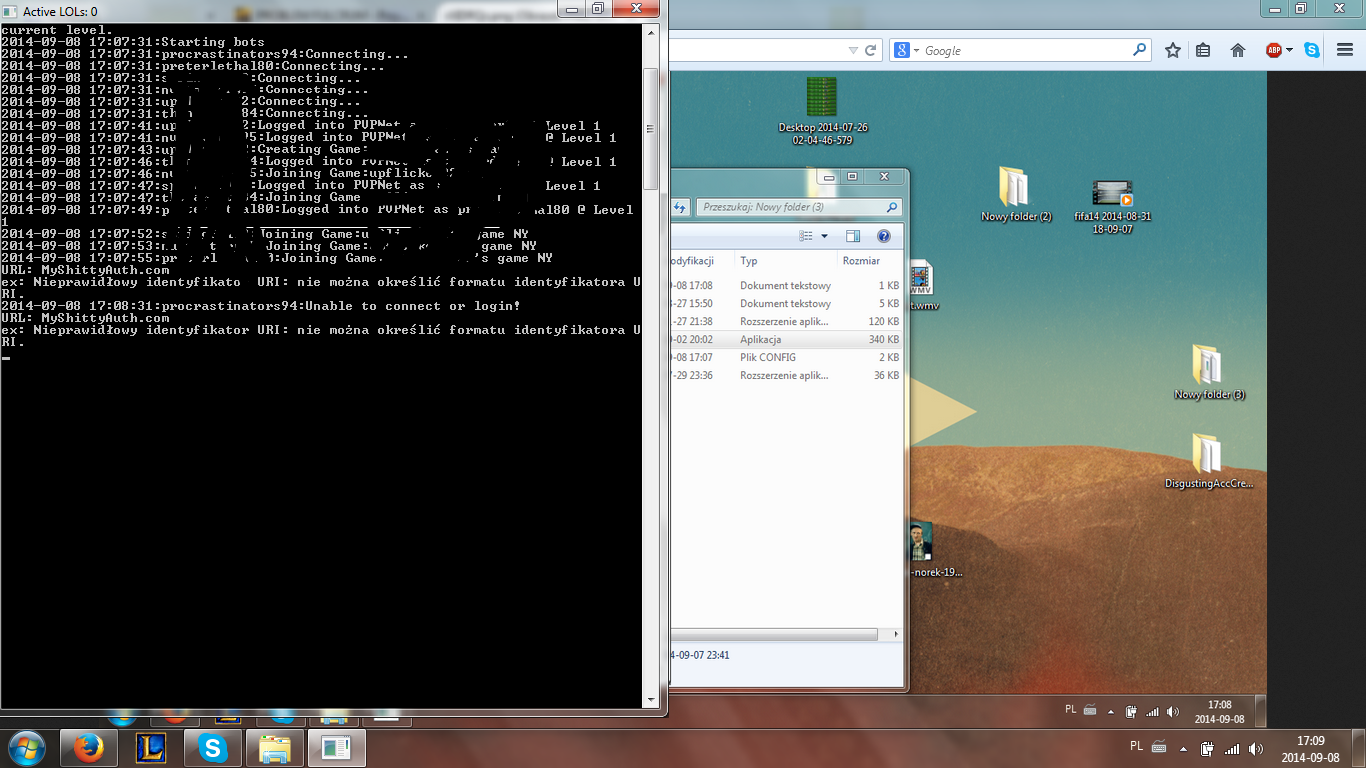1366x768 pixels.
Task: Click the console scrollbar down arrow
Action: pos(650,700)
